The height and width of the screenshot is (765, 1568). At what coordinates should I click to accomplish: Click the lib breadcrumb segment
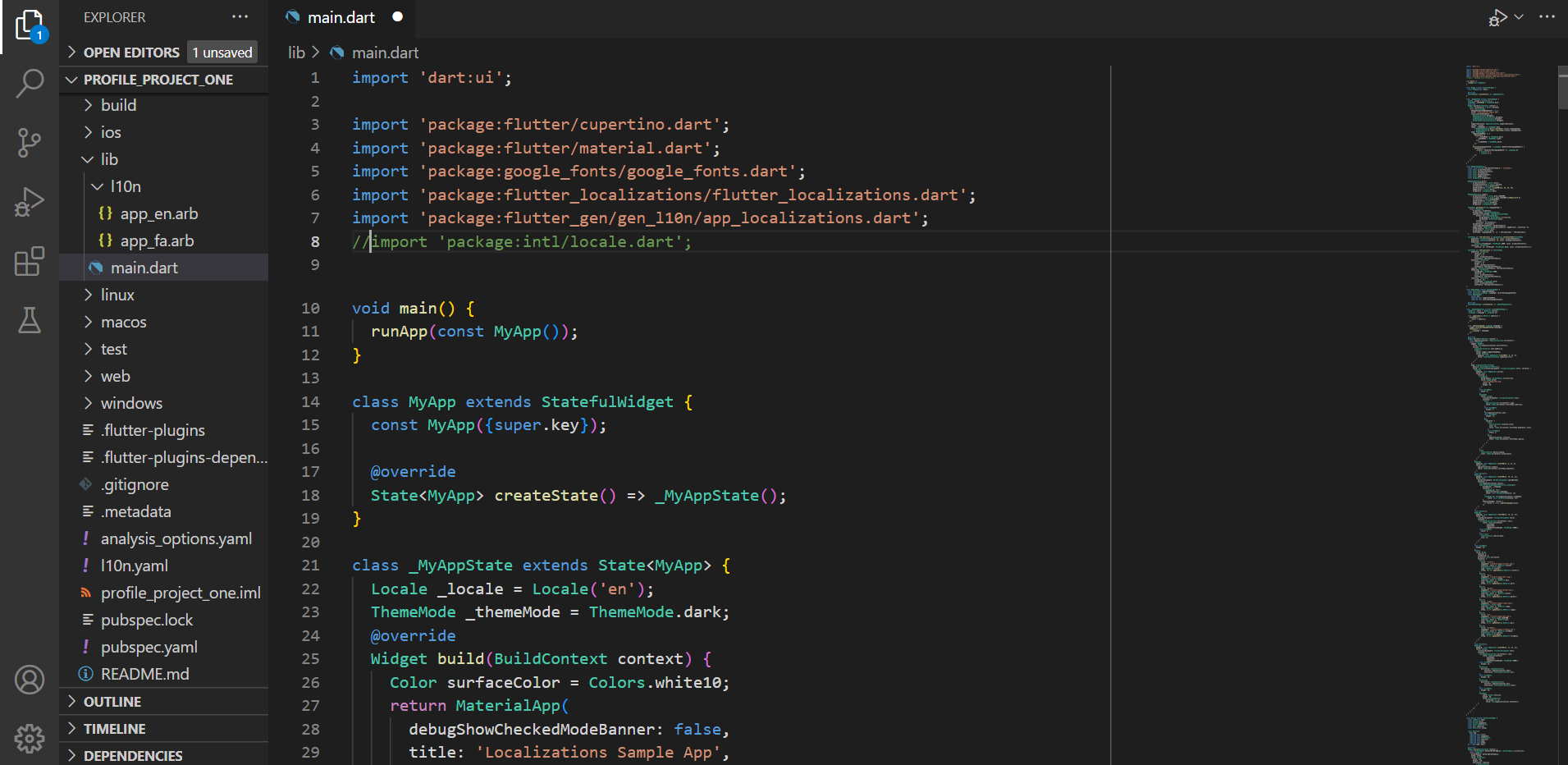pyautogui.click(x=296, y=53)
